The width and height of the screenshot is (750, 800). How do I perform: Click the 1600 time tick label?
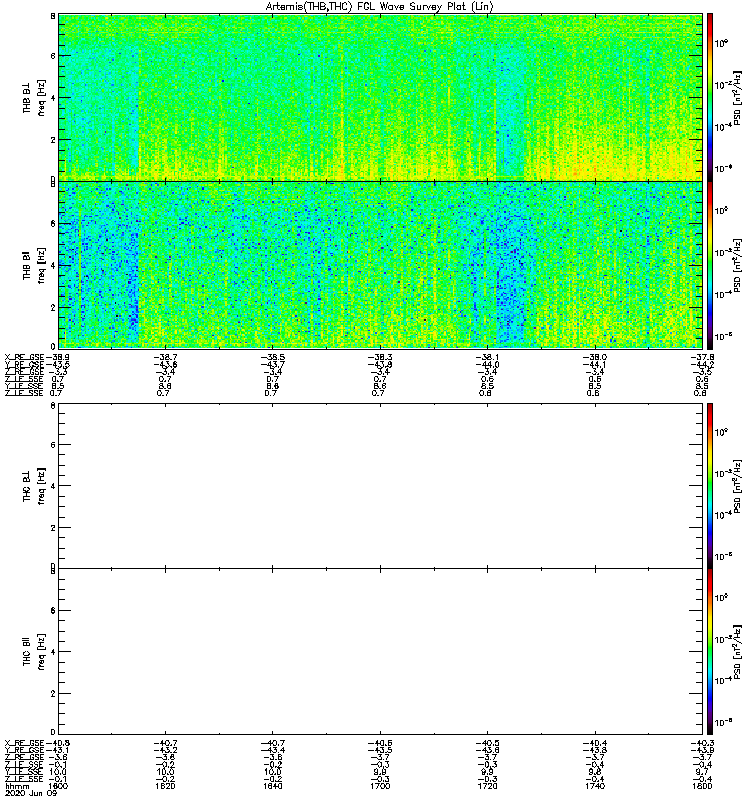[57, 786]
